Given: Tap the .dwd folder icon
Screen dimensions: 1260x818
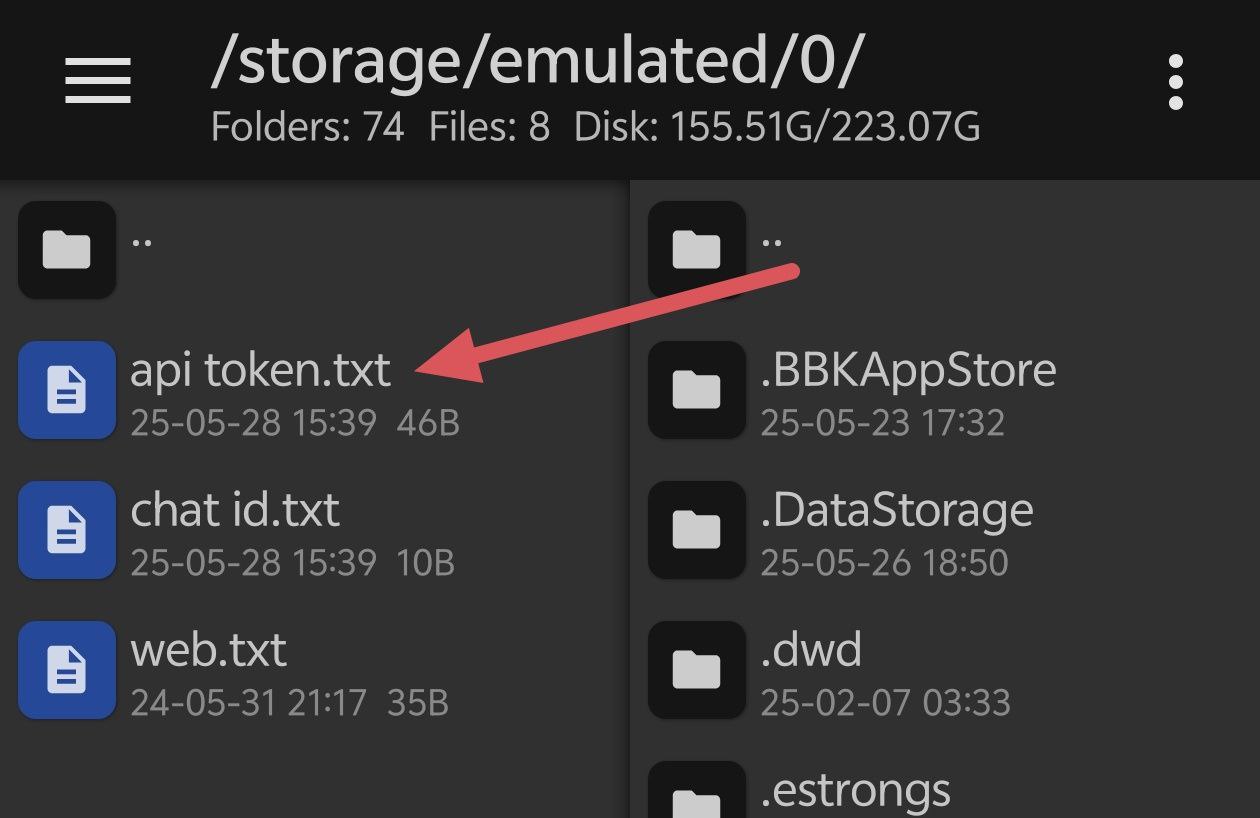Looking at the screenshot, I should pos(697,670).
